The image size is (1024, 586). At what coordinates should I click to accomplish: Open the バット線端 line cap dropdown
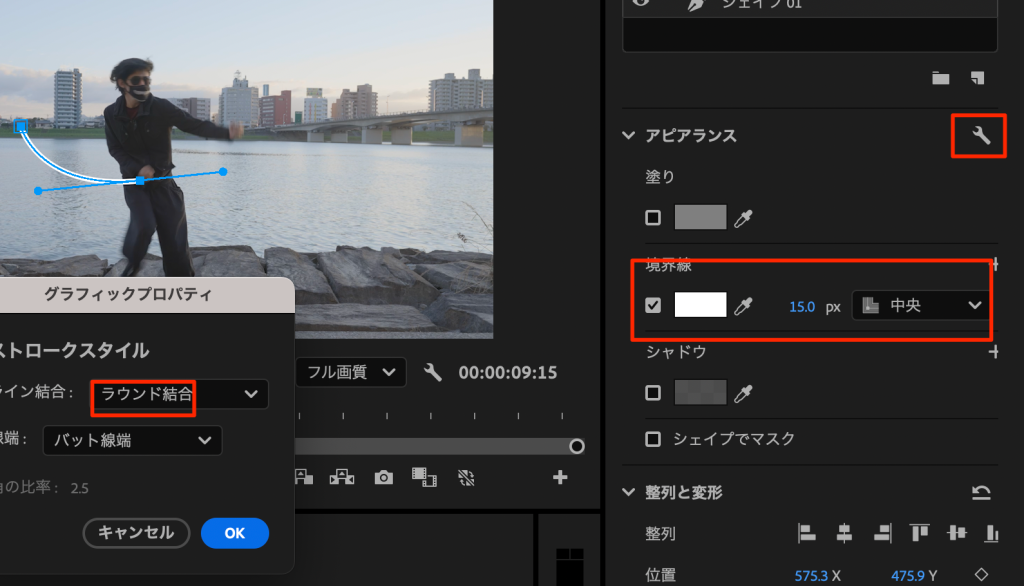(x=133, y=440)
